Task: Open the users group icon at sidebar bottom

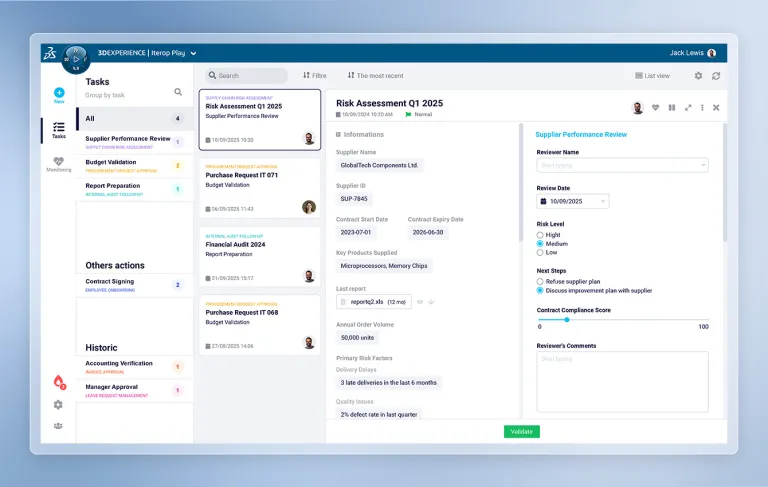Action: 58,426
